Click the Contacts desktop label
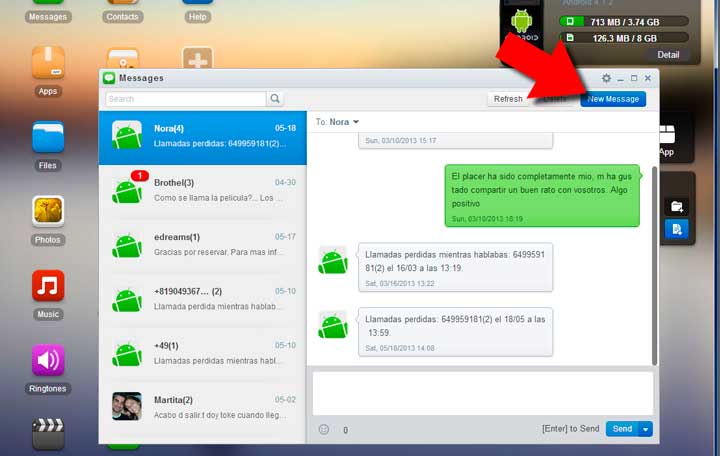The image size is (720, 456). [x=122, y=17]
